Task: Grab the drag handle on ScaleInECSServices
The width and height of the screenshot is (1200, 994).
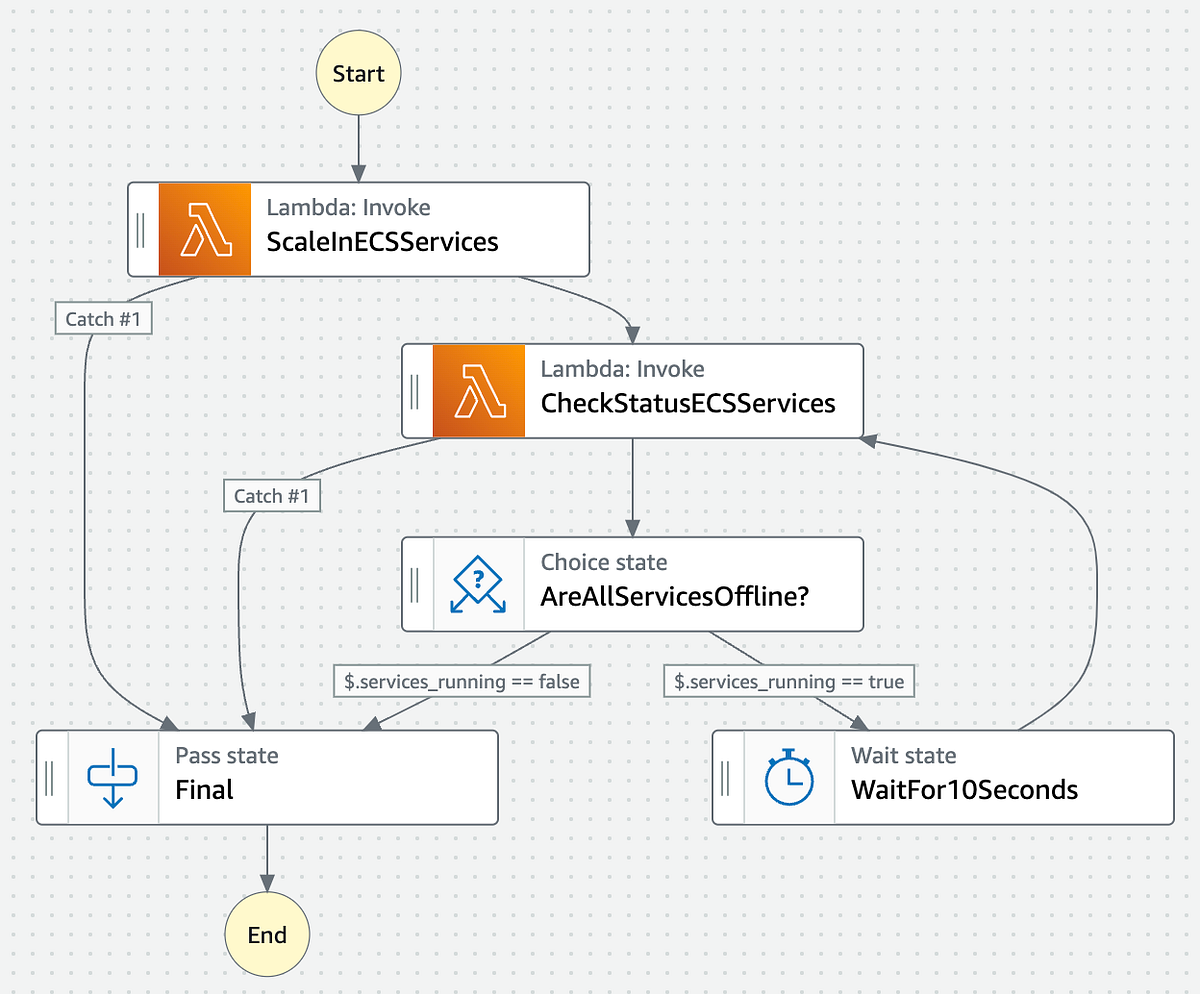Action: pyautogui.click(x=141, y=228)
